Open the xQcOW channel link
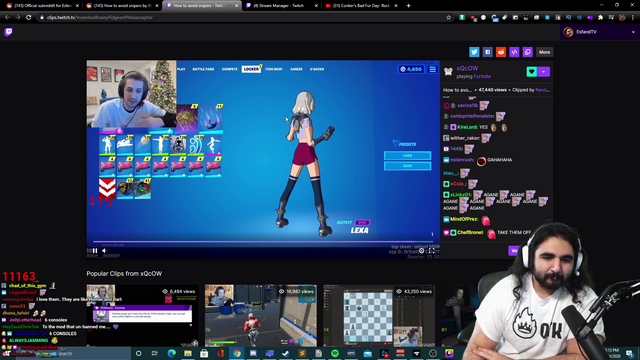The width and height of the screenshot is (640, 360). (x=467, y=68)
